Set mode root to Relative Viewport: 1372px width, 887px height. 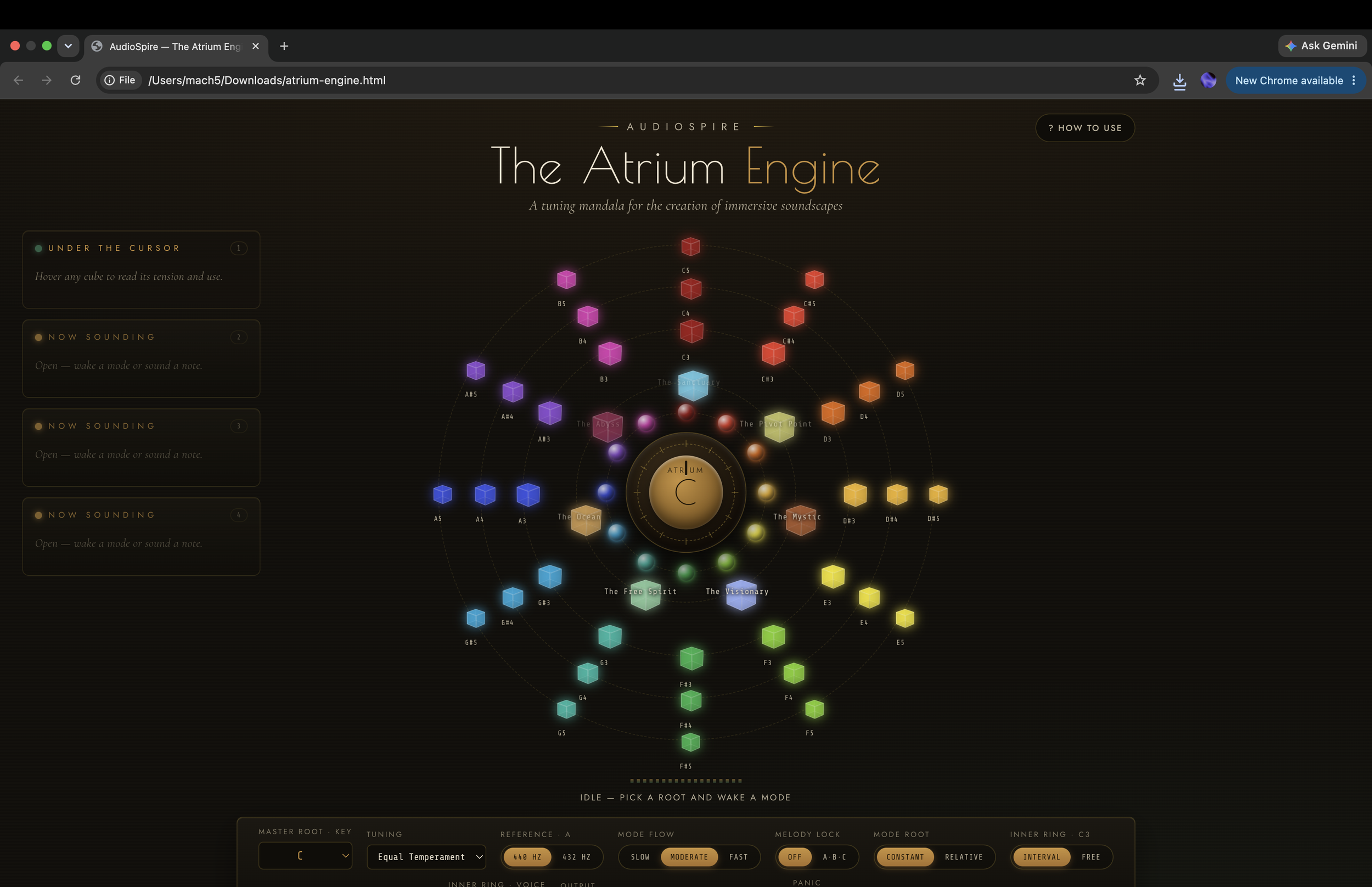click(x=963, y=856)
